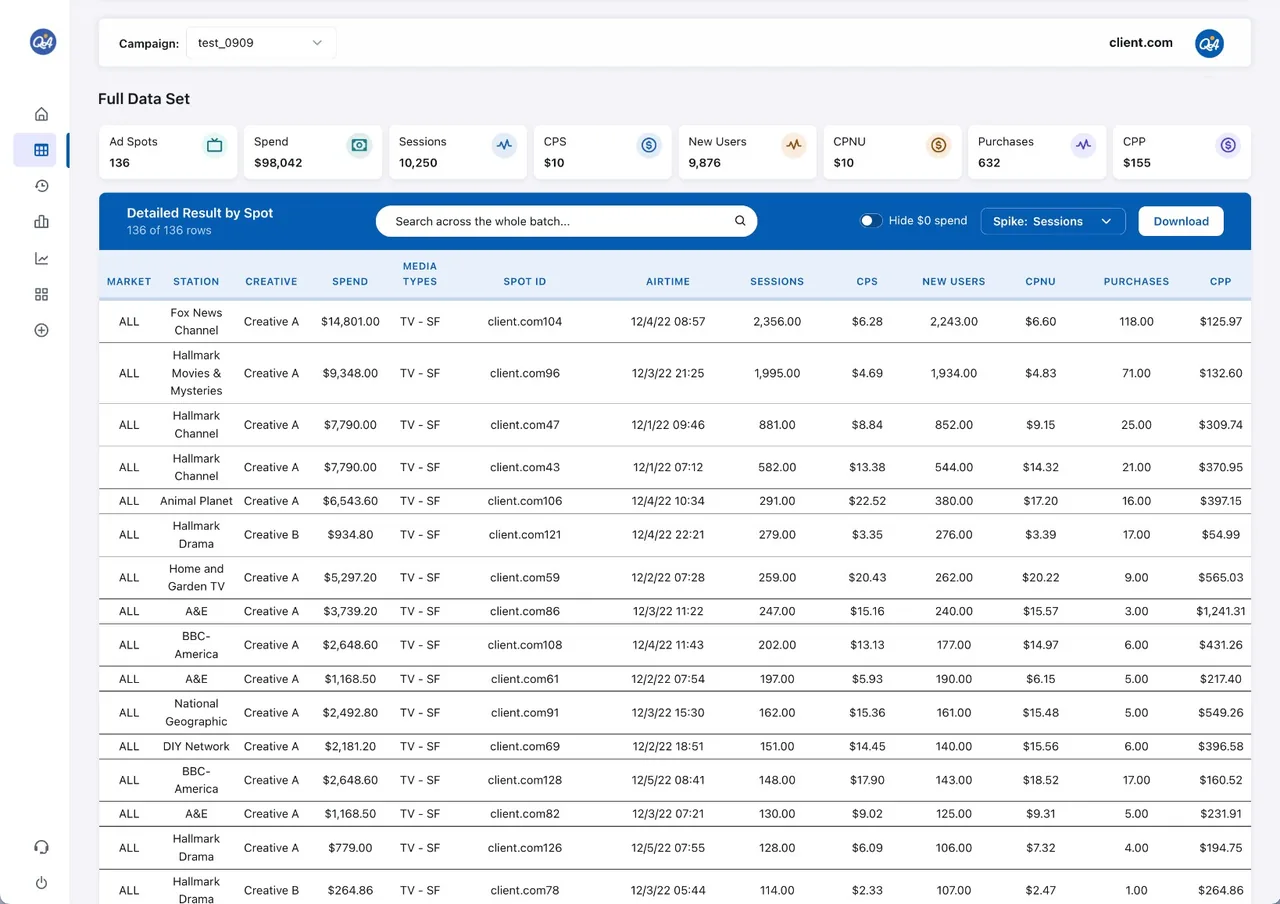Viewport: 1280px width, 904px height.
Task: Click the CPS dollar icon
Action: coord(649,145)
